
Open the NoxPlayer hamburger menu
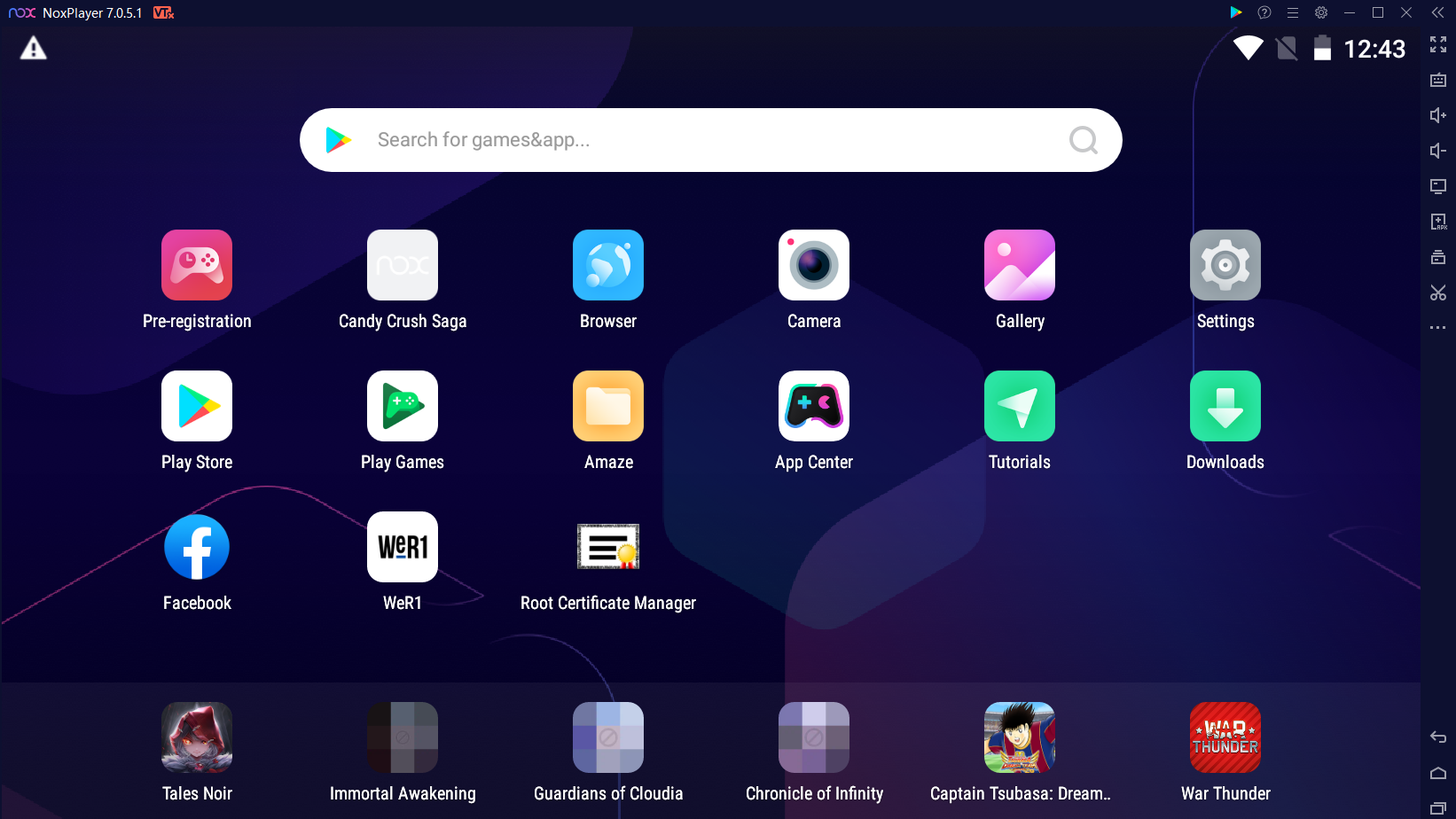pyautogui.click(x=1293, y=12)
